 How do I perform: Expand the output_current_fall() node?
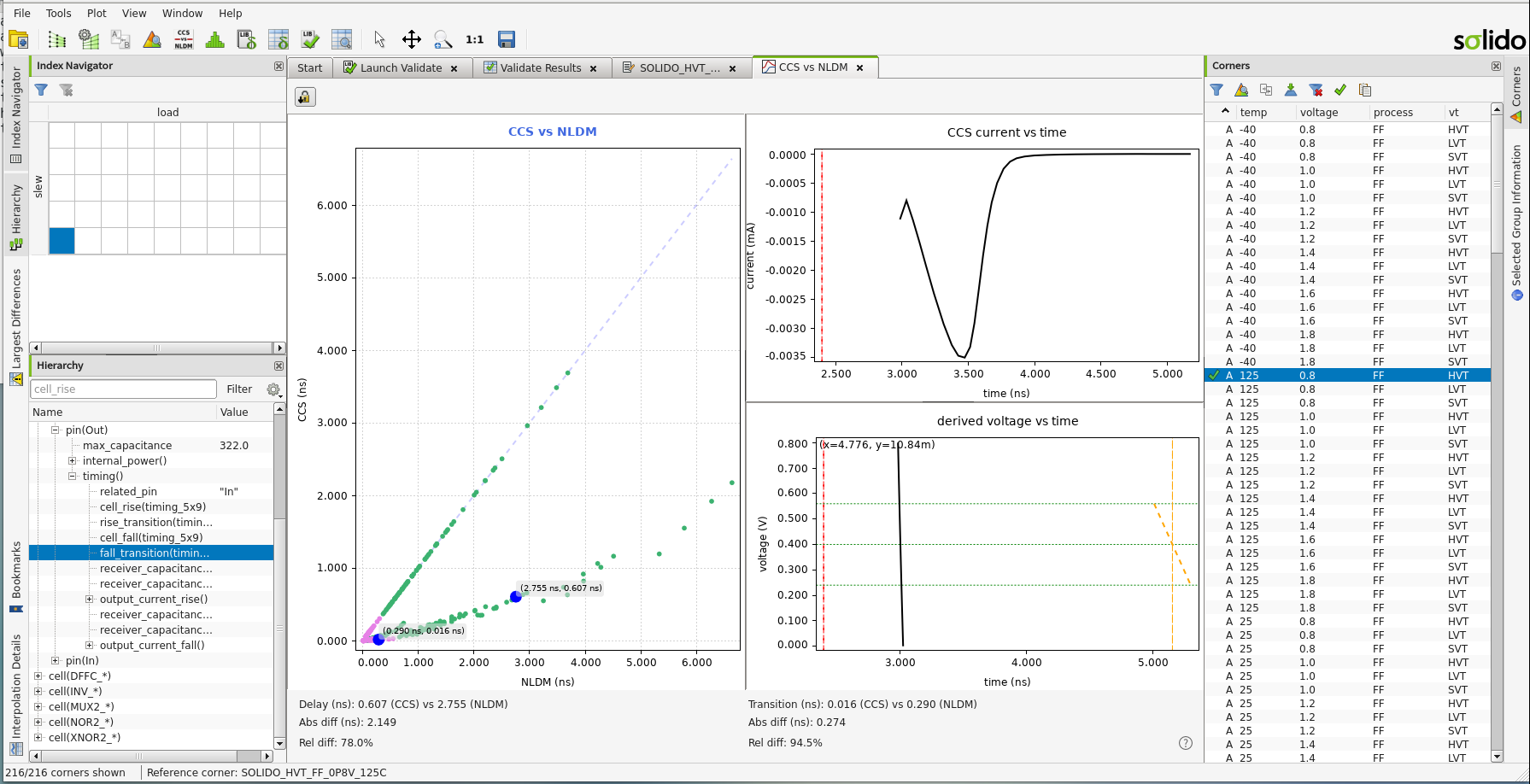point(90,646)
